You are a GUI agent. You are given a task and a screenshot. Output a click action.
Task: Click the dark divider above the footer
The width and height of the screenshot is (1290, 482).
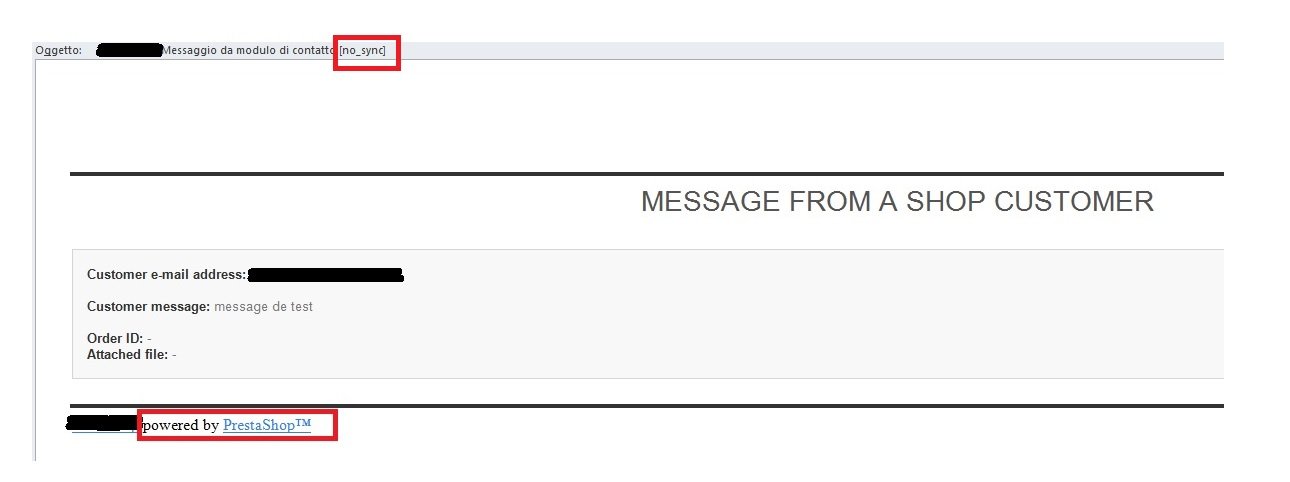point(640,406)
